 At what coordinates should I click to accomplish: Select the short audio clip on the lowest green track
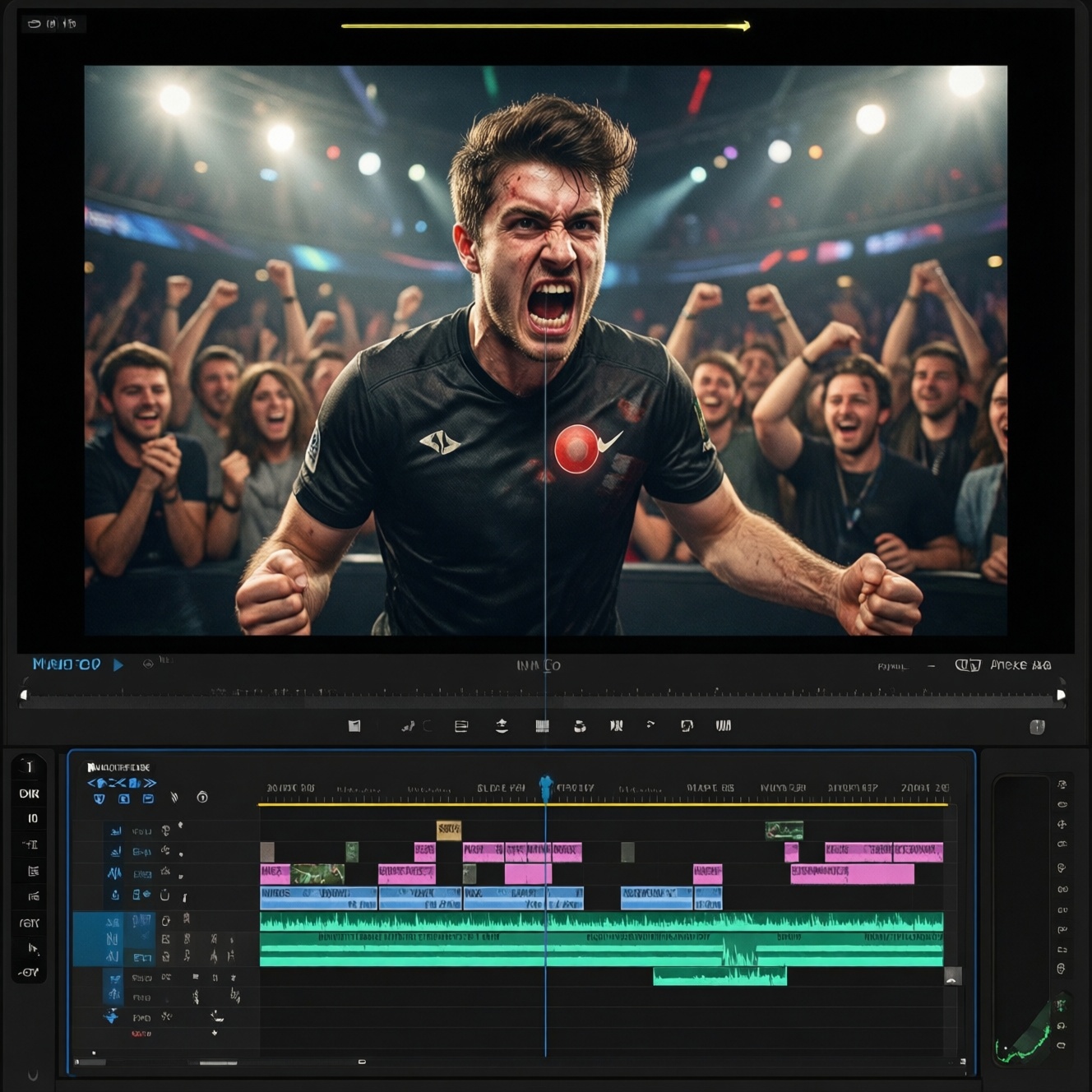[x=720, y=976]
